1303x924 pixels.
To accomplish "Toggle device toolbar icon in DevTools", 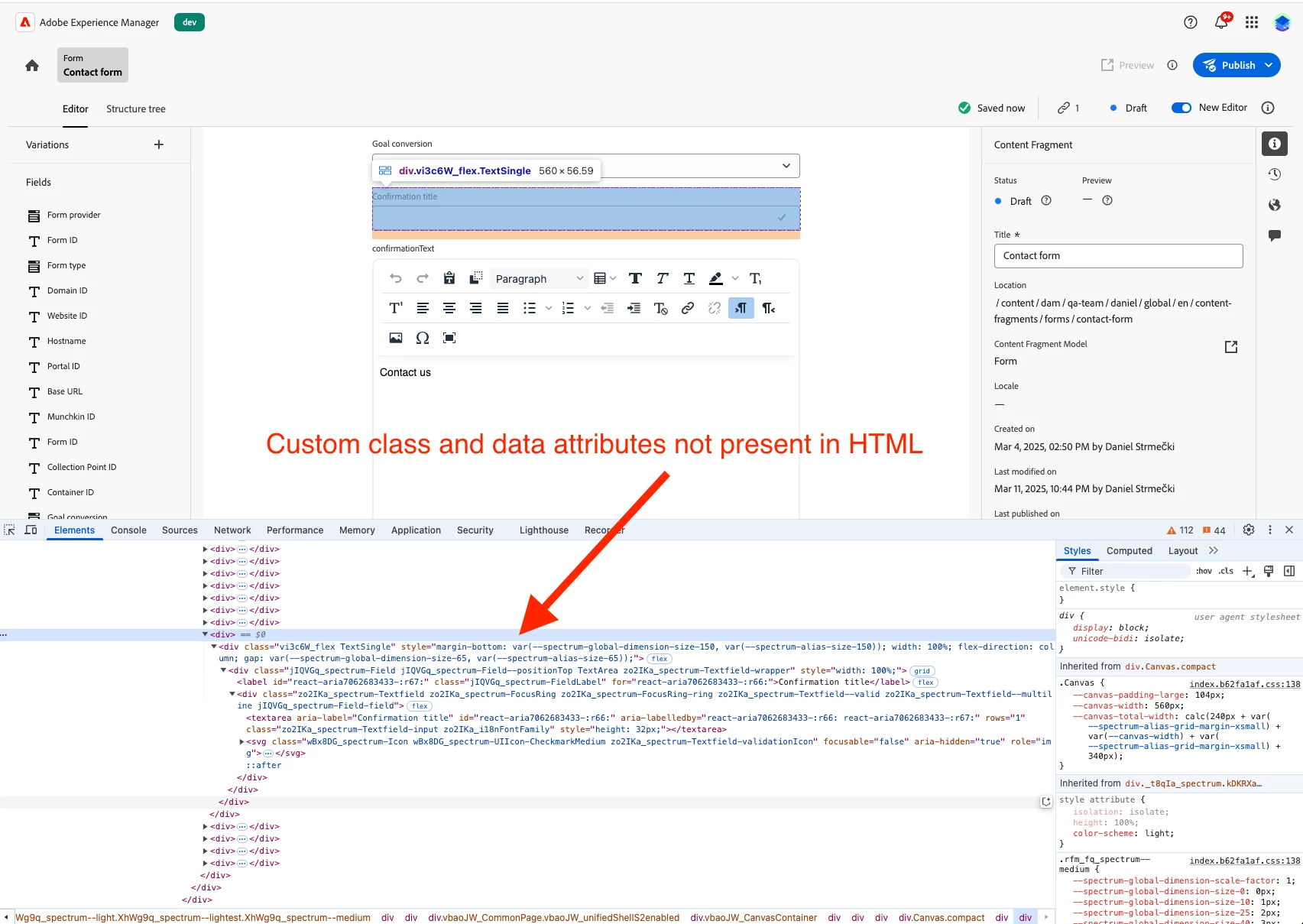I will point(31,530).
